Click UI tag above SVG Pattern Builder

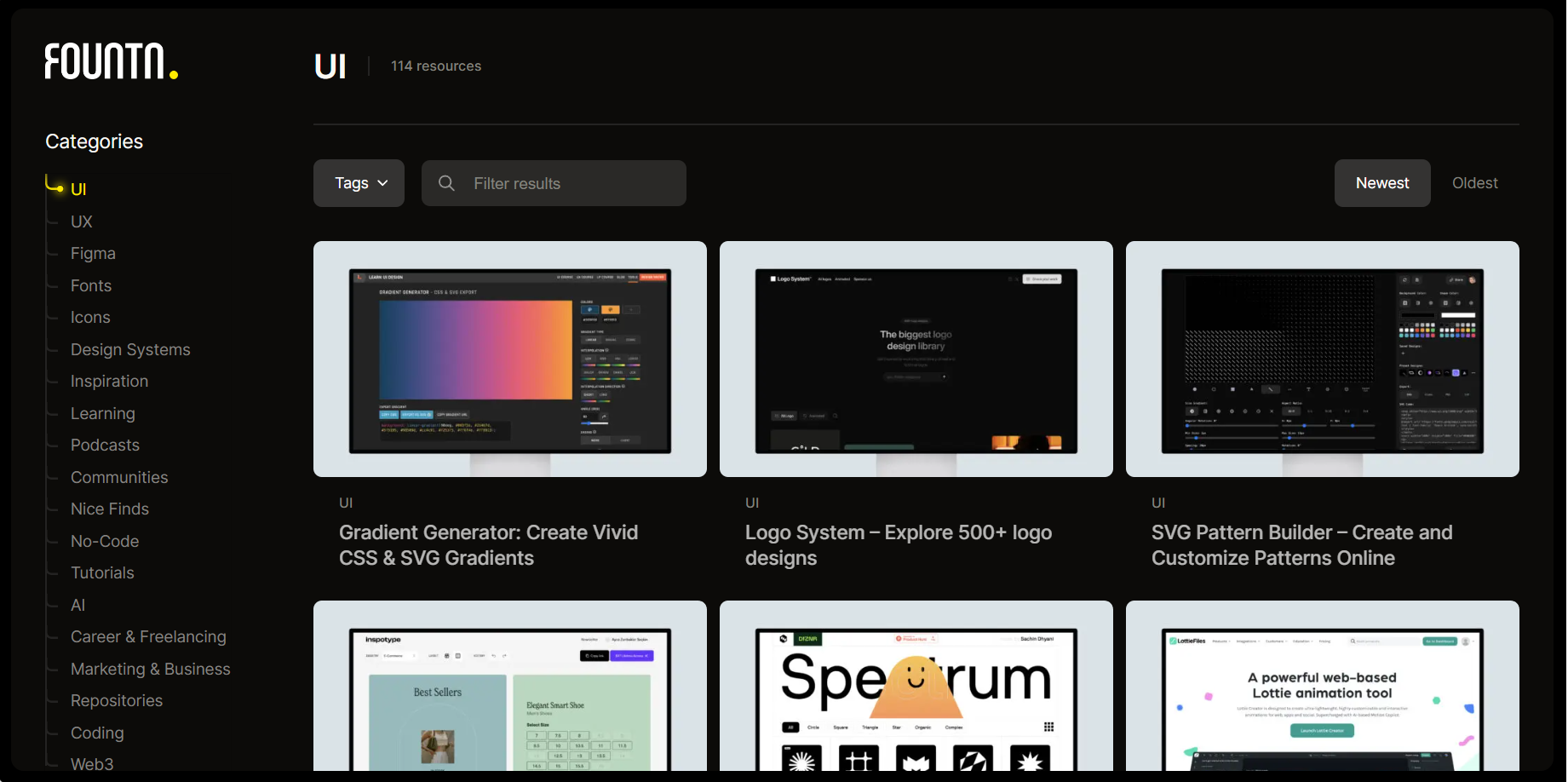pyautogui.click(x=1158, y=503)
